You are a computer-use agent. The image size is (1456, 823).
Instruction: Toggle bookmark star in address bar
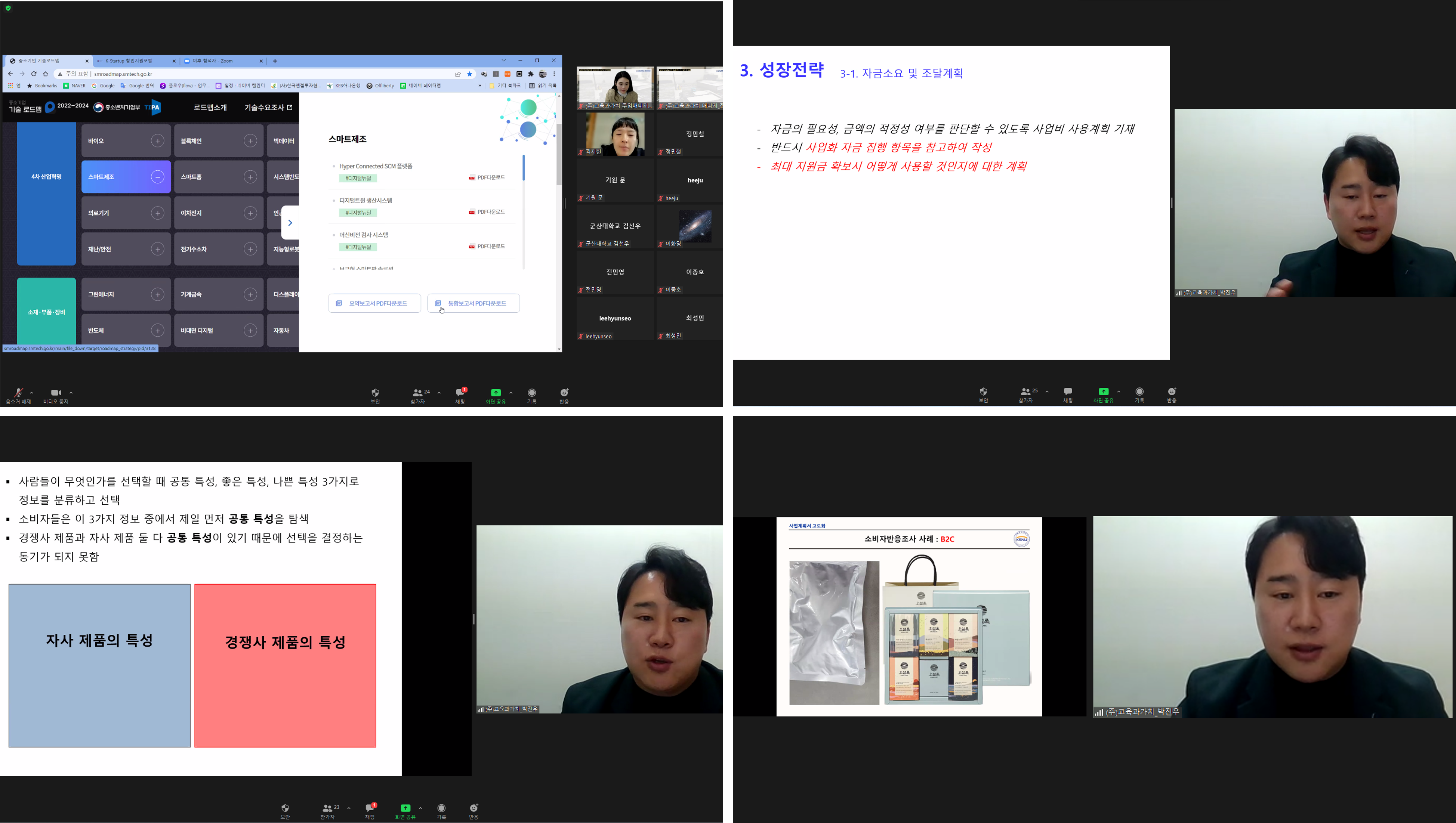point(469,74)
